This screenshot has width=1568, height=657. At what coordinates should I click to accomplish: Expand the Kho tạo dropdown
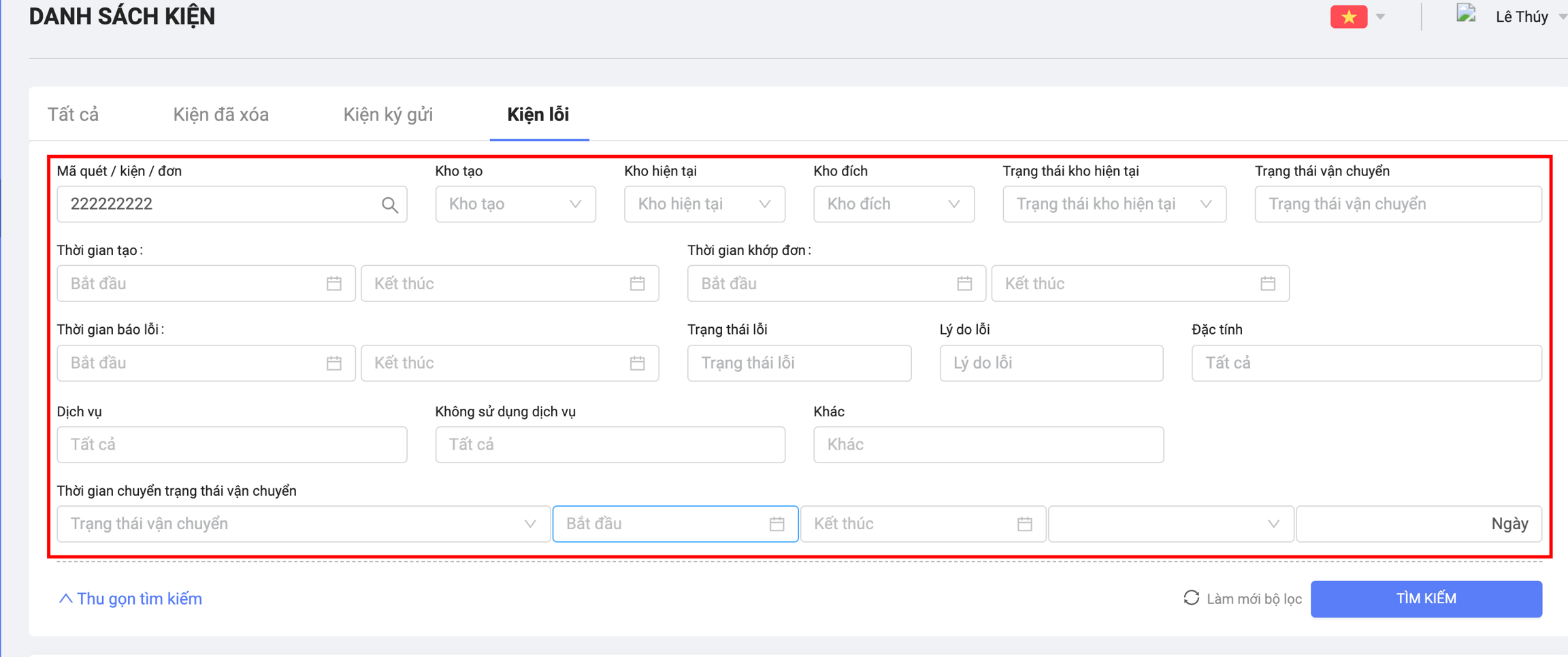515,204
